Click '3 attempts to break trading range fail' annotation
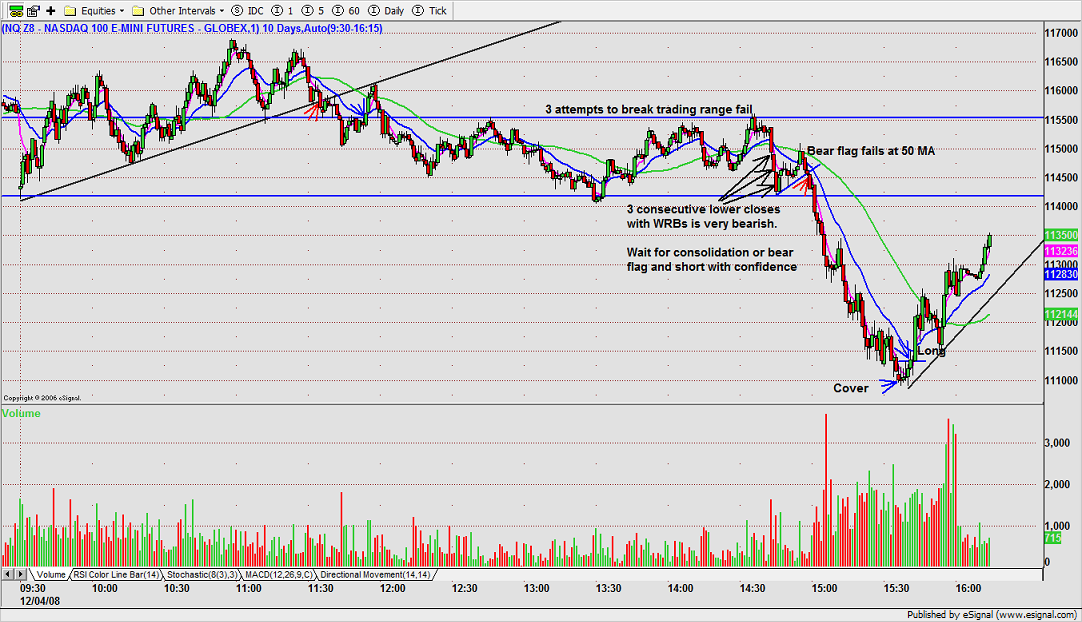This screenshot has width=1082, height=622. click(x=649, y=109)
